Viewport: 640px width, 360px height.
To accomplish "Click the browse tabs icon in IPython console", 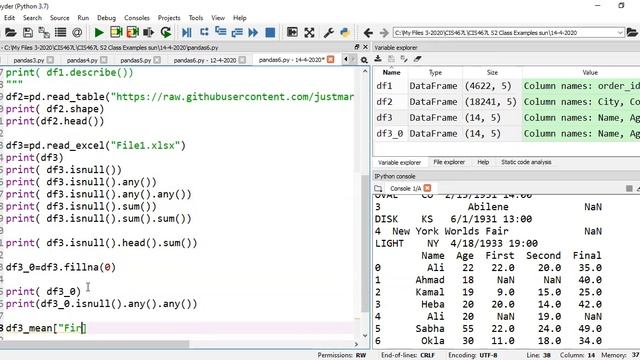I will pyautogui.click(x=378, y=189).
